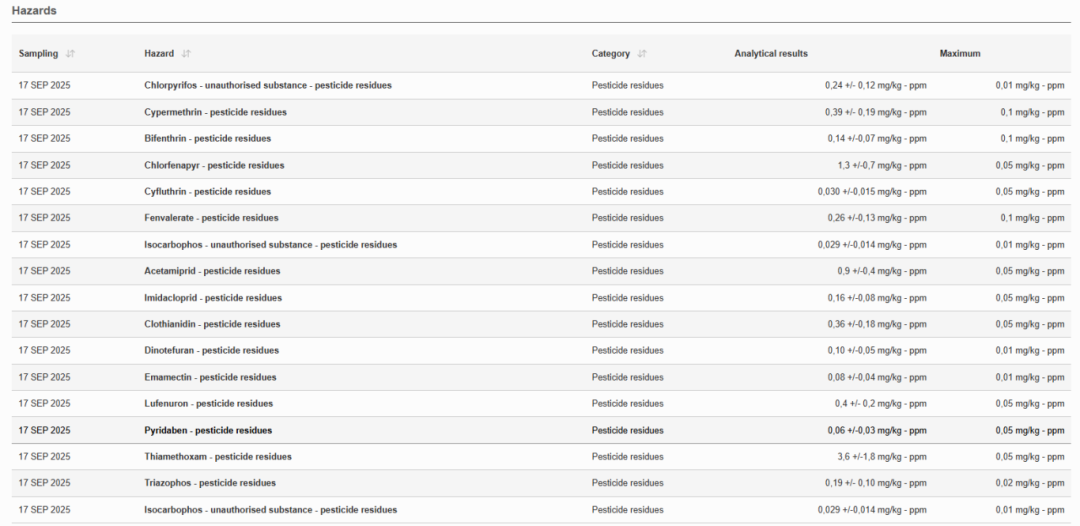The width and height of the screenshot is (1080, 526).
Task: Click the Maximum column header
Action: point(959,54)
